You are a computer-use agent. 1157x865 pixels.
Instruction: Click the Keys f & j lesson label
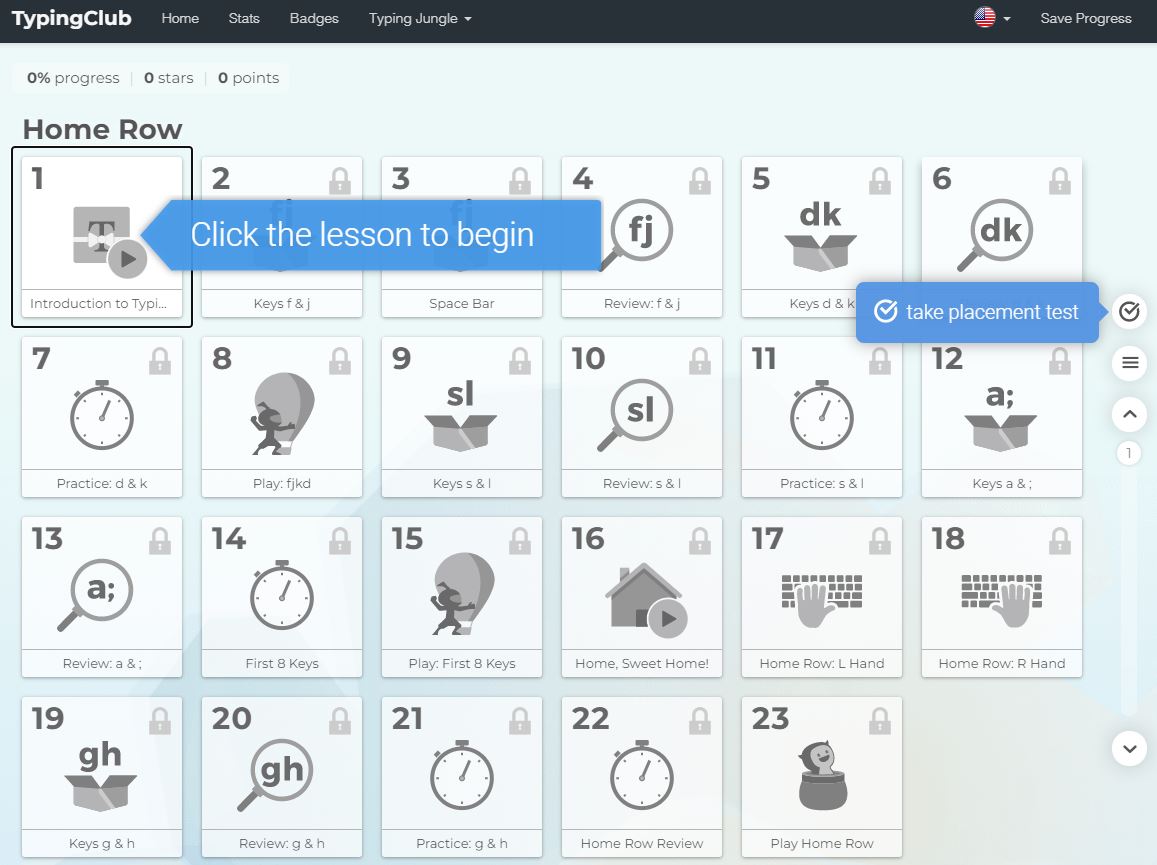click(282, 303)
